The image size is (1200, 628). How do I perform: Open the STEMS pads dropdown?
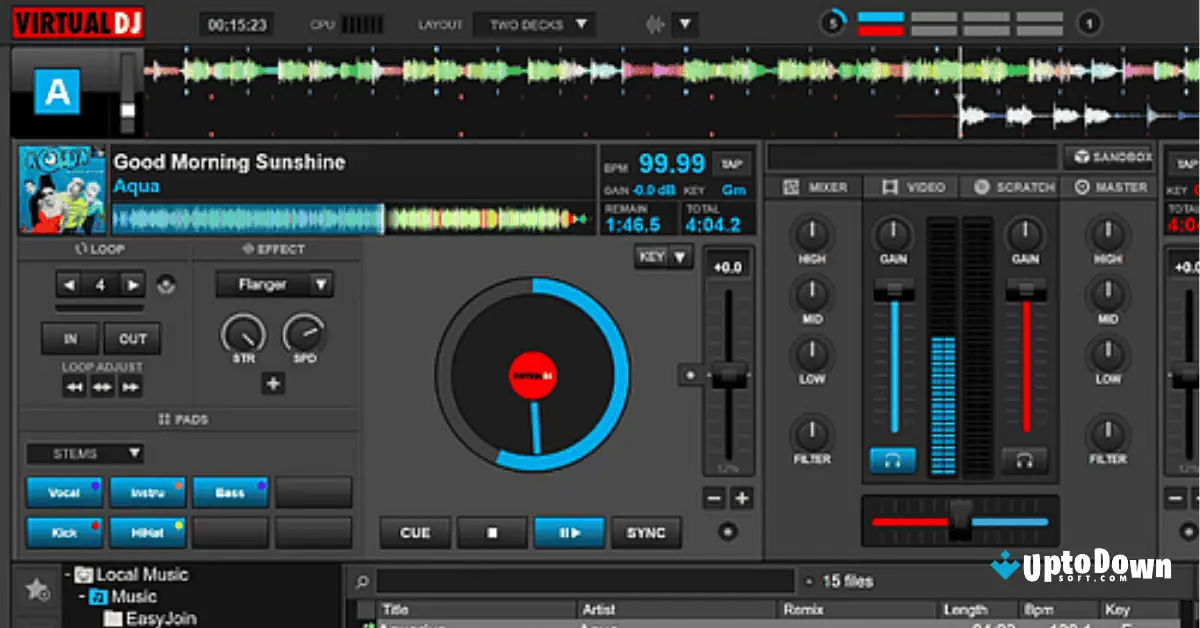85,453
